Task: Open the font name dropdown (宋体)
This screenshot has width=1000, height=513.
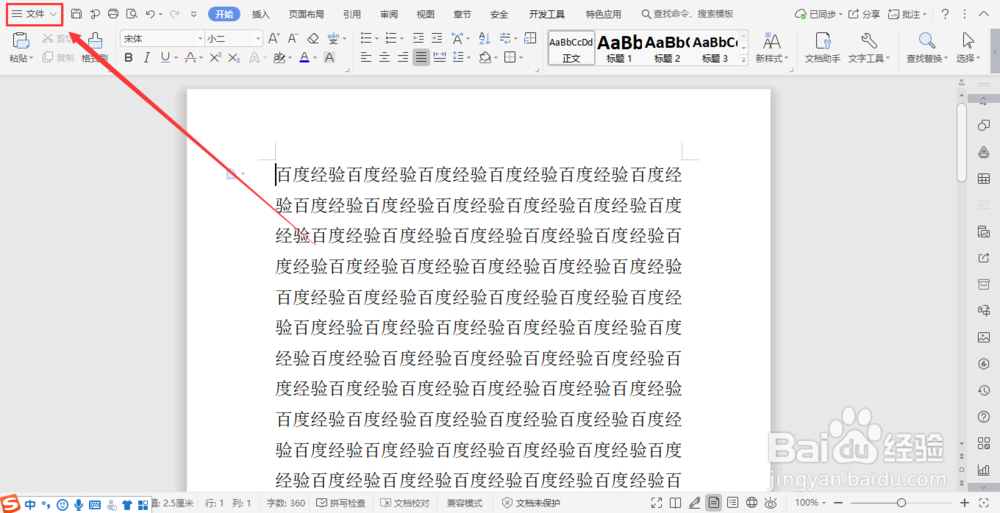Action: 200,39
